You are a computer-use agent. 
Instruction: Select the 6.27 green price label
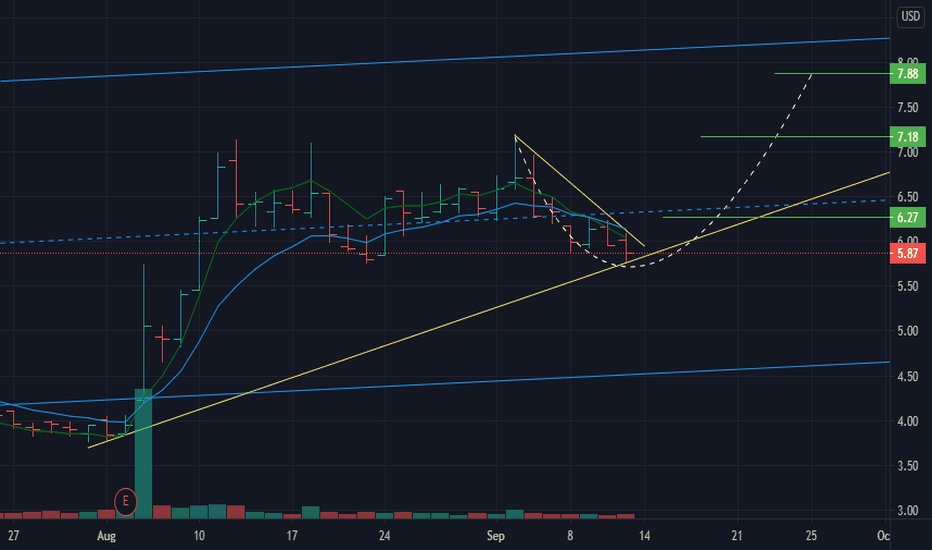point(907,218)
